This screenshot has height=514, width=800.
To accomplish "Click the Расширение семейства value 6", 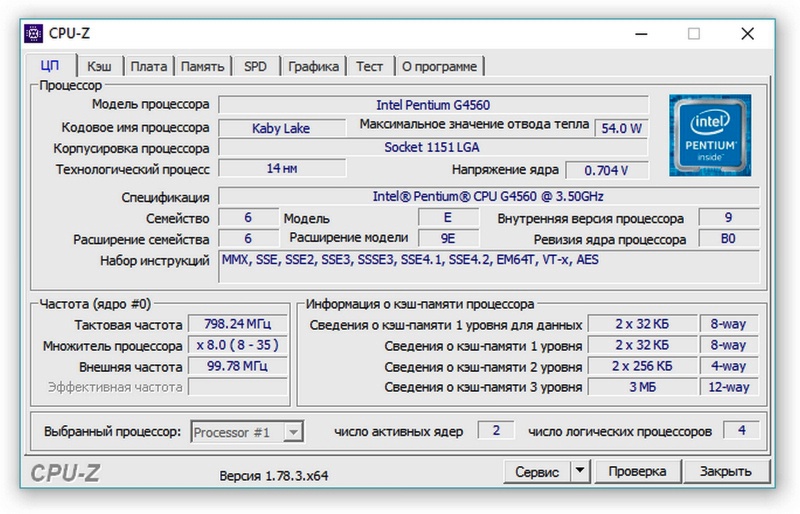I will 248,238.
